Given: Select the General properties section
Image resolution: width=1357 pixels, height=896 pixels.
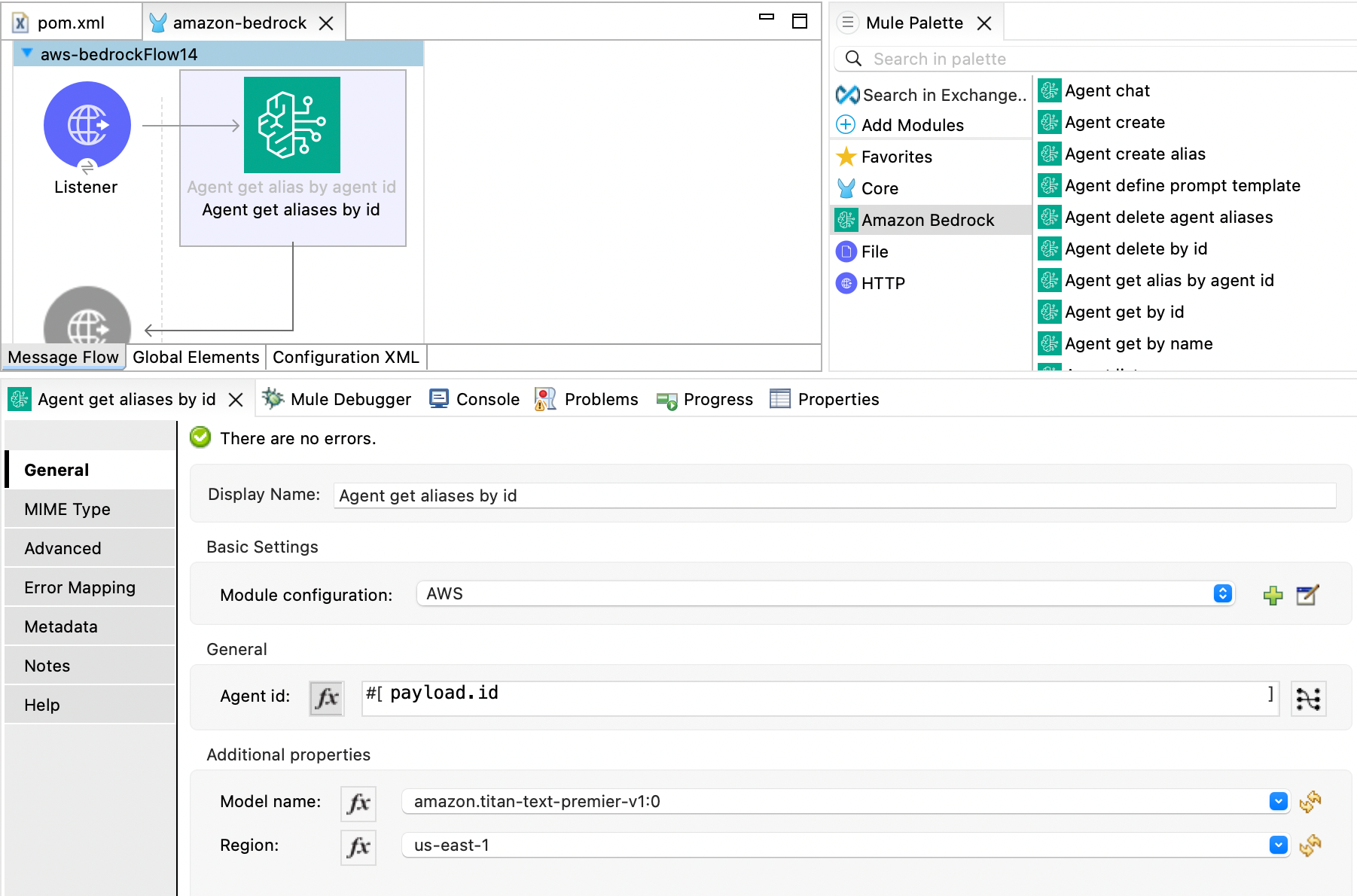Looking at the screenshot, I should coord(90,470).
